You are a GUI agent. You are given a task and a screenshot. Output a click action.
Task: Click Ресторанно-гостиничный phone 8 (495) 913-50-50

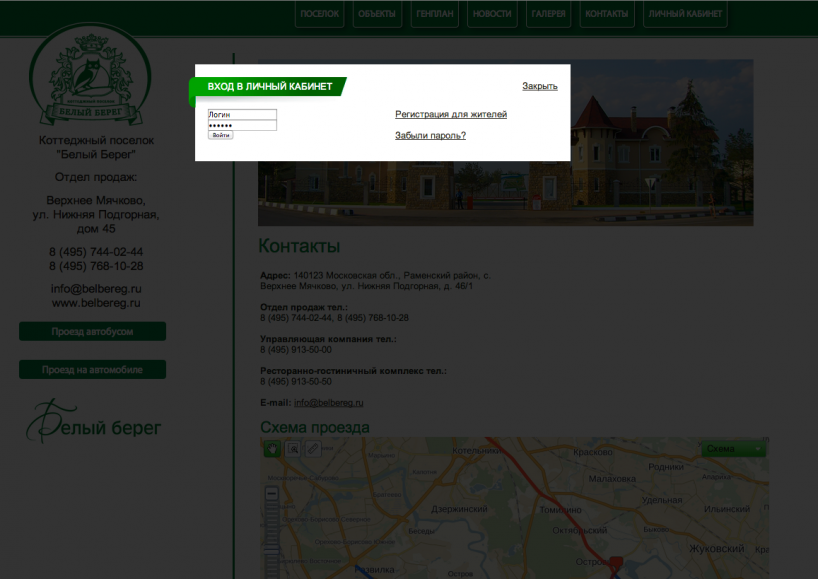click(296, 381)
